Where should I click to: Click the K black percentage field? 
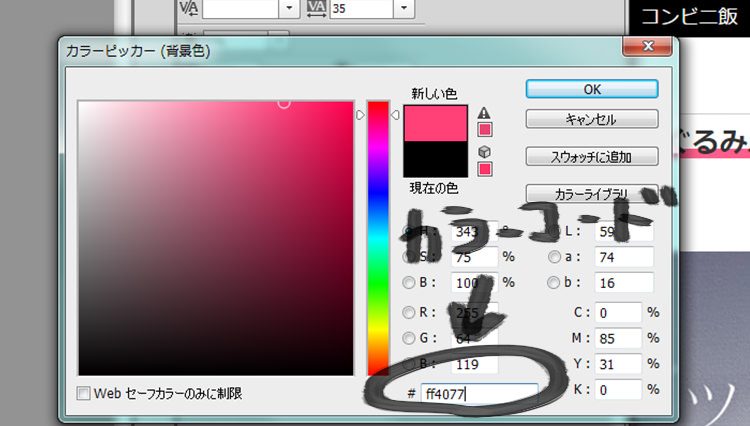pos(618,390)
